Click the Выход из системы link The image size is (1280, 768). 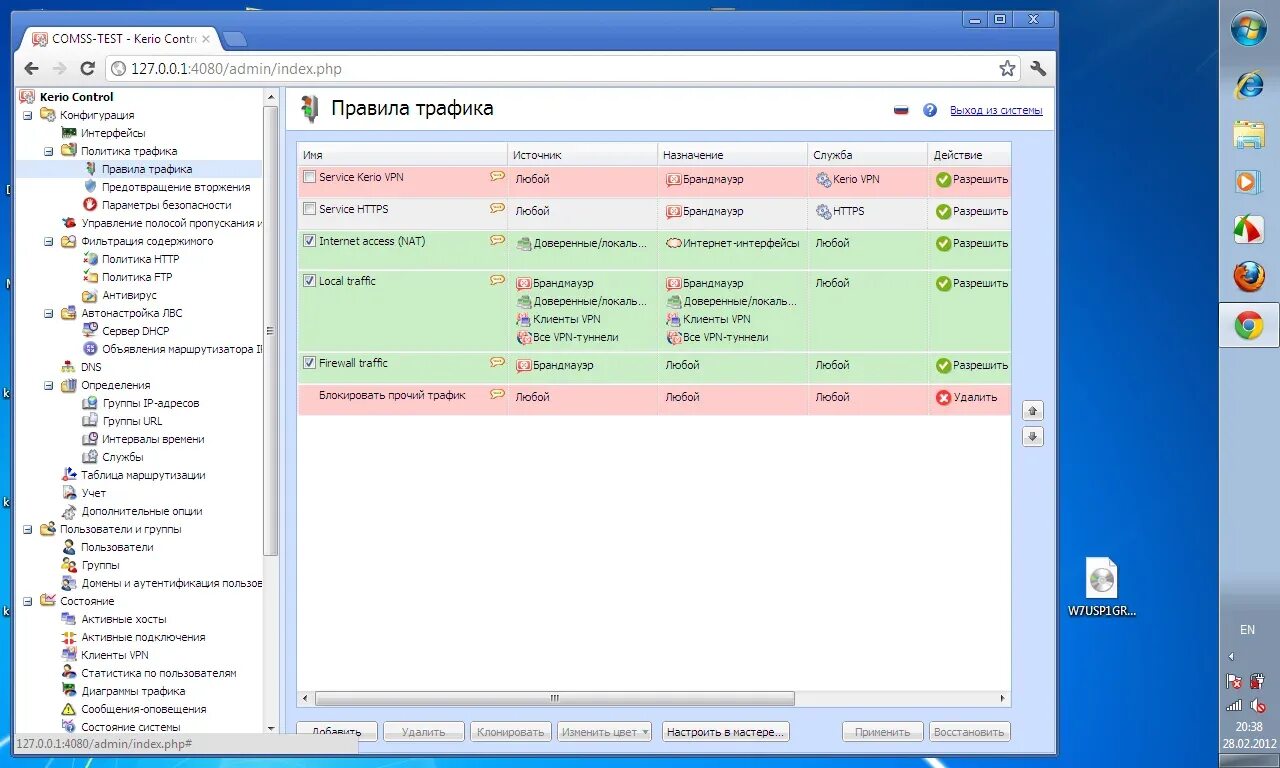[x=996, y=110]
